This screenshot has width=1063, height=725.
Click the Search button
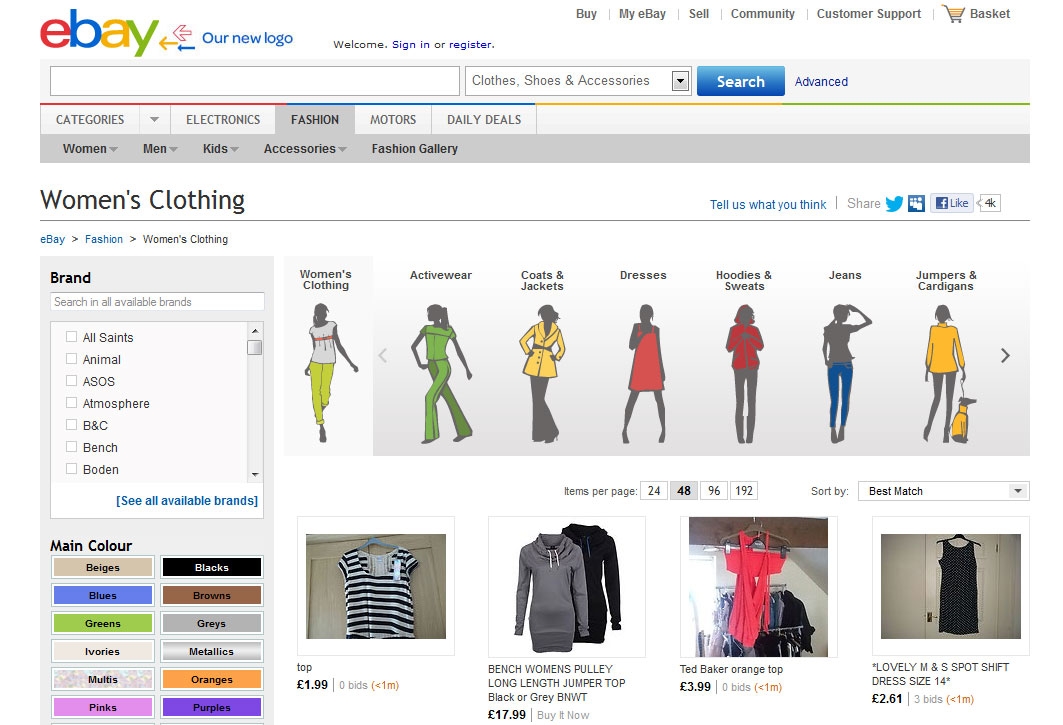pyautogui.click(x=740, y=80)
